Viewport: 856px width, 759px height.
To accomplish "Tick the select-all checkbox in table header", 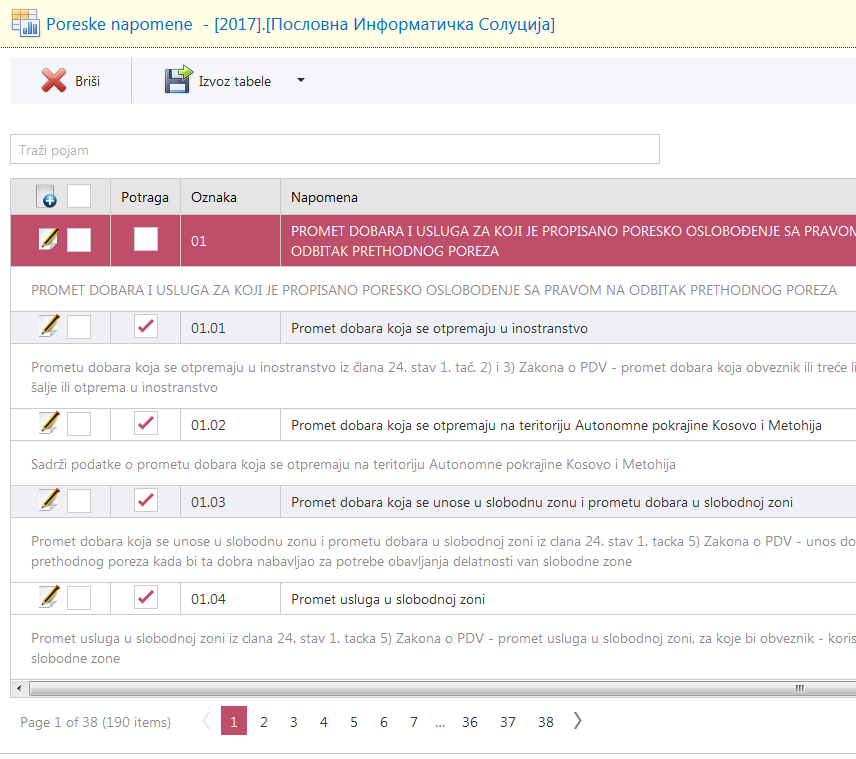I will pyautogui.click(x=79, y=196).
